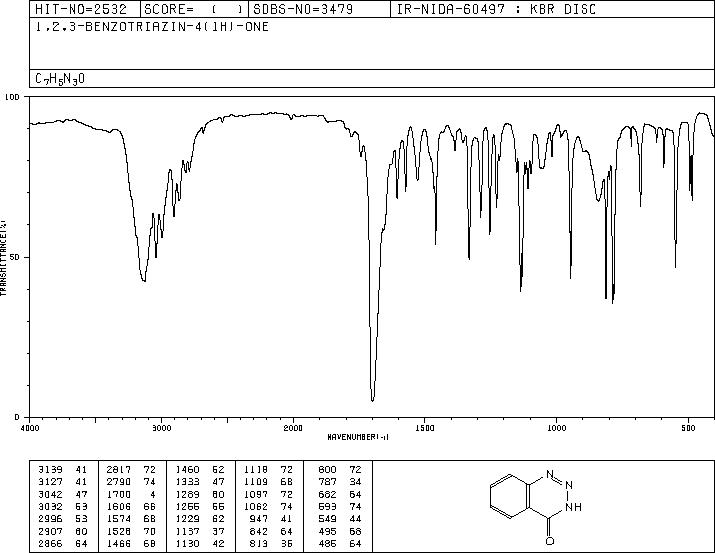Image resolution: width=715 pixels, height=553 pixels.
Task: Click peak table entry 486
Action: click(x=327, y=544)
